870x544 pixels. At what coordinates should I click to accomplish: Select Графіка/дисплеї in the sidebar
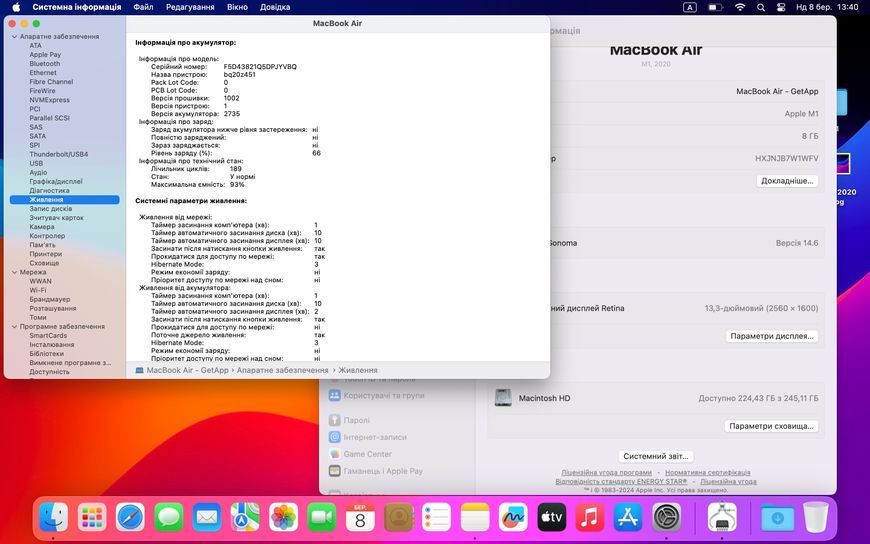tap(56, 182)
